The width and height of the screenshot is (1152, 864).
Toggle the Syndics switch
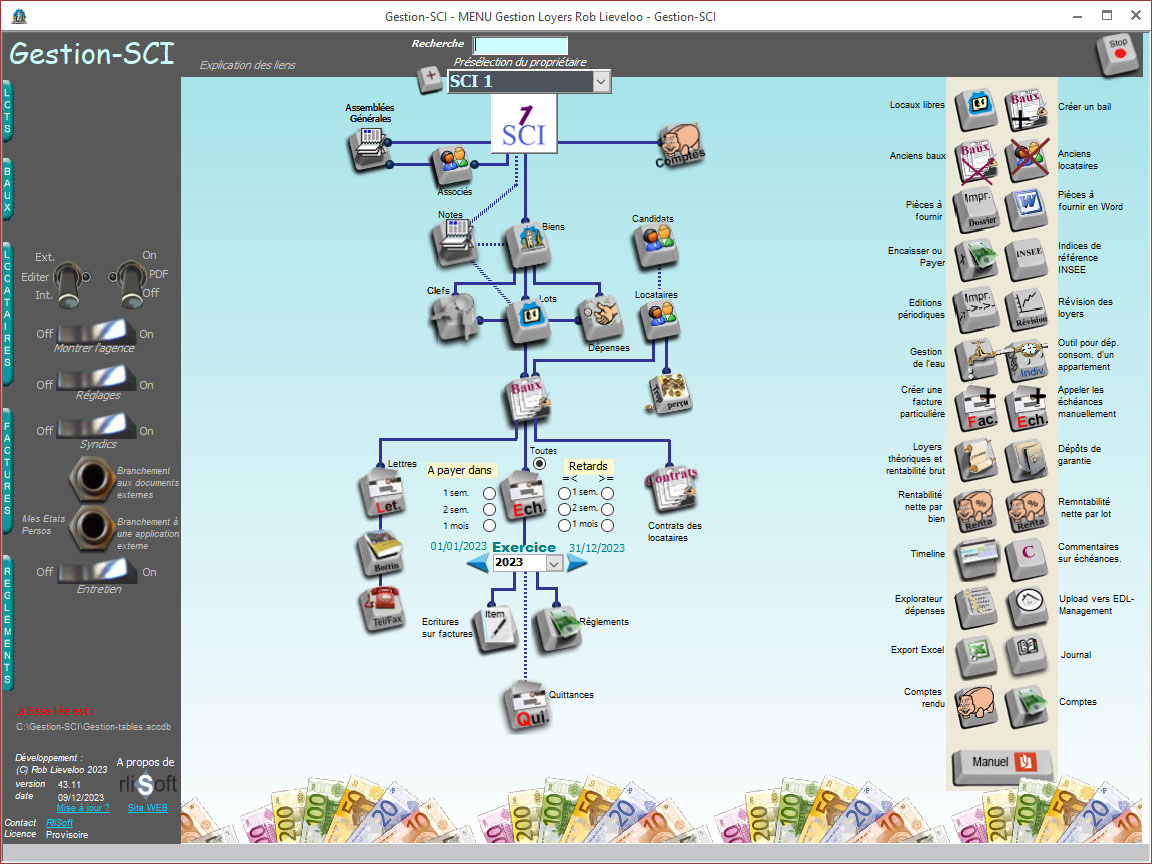click(96, 428)
